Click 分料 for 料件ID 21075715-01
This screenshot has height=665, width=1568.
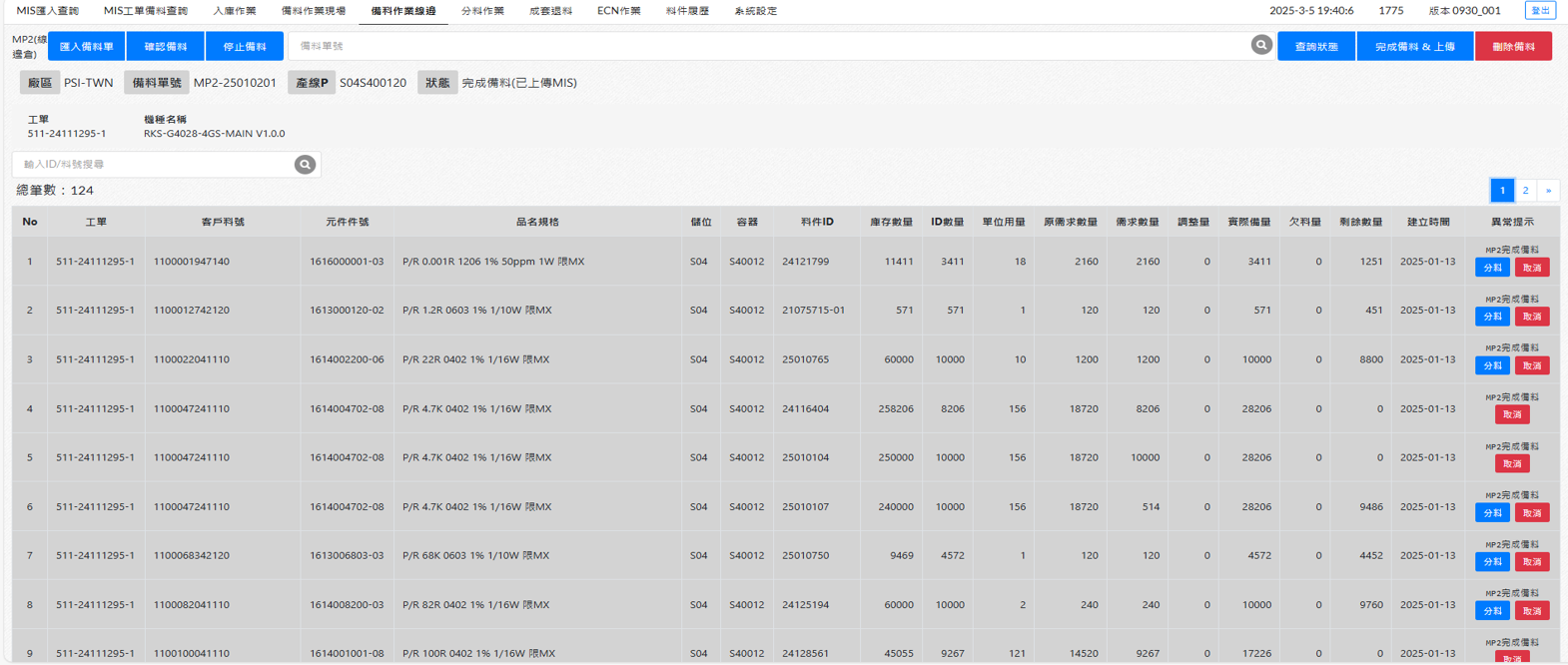[1492, 317]
